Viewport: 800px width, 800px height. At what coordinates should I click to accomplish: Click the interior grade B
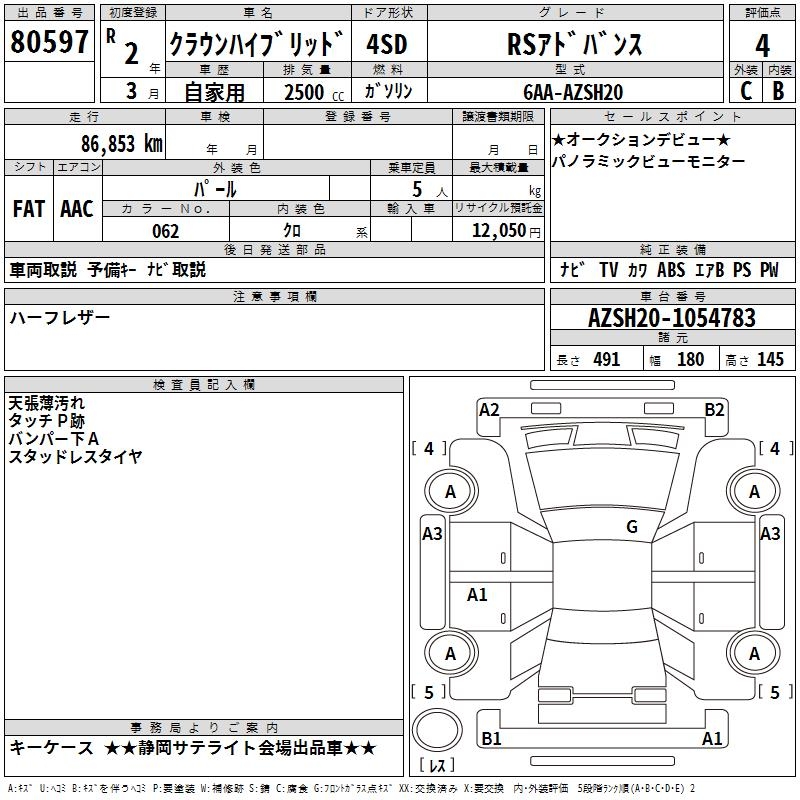(x=778, y=91)
